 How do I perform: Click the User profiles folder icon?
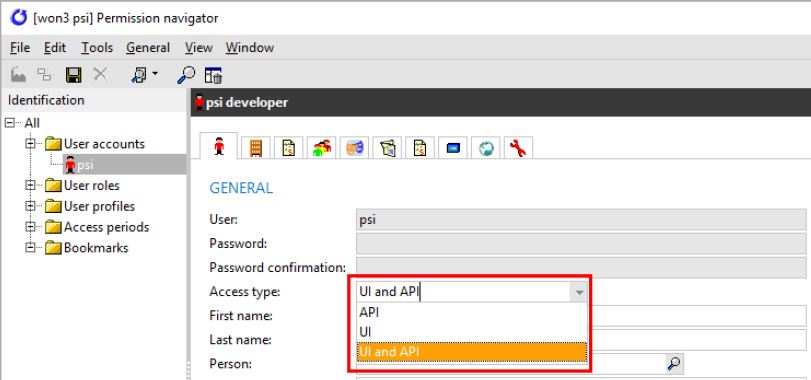coord(53,206)
